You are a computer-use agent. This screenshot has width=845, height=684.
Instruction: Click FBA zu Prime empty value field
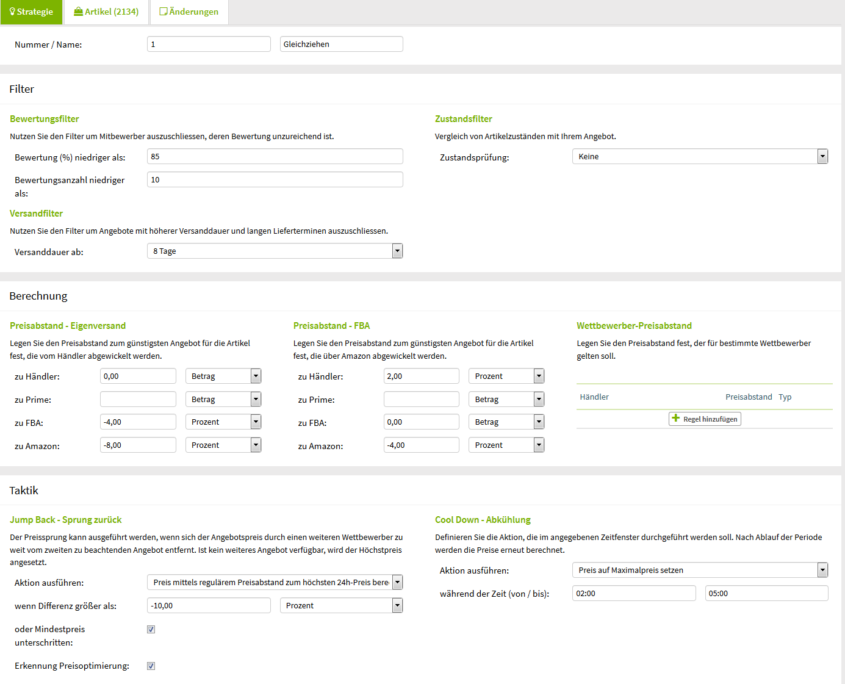point(421,399)
